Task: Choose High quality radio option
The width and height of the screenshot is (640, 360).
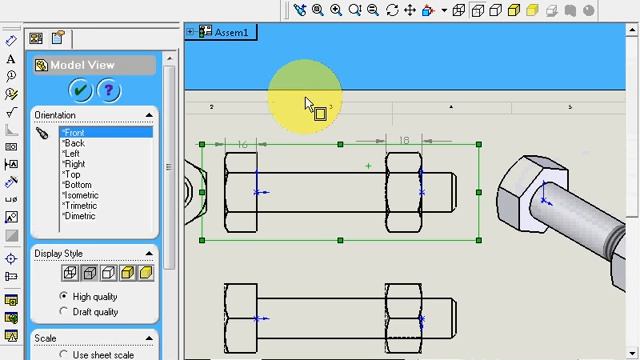Action: 63,296
